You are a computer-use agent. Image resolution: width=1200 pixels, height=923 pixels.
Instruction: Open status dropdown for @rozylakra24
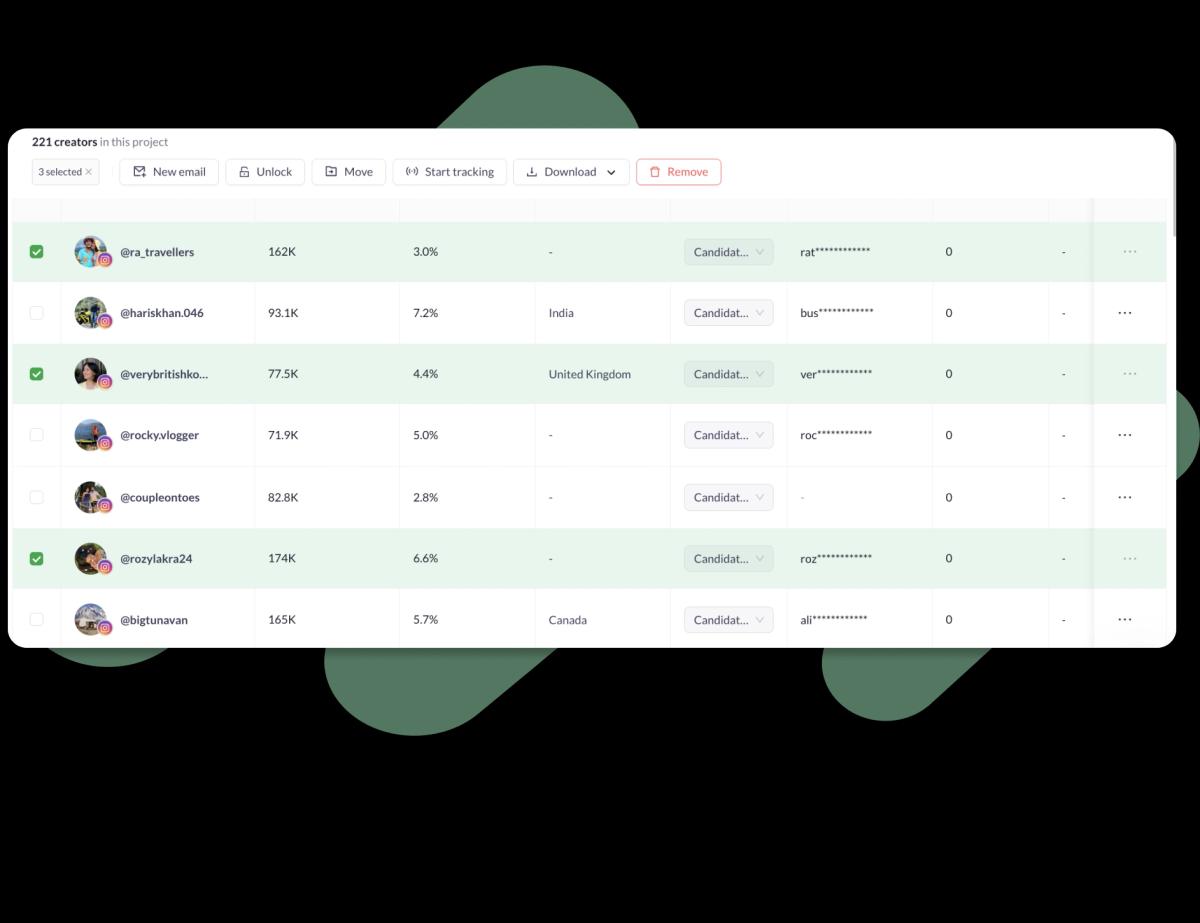[728, 558]
